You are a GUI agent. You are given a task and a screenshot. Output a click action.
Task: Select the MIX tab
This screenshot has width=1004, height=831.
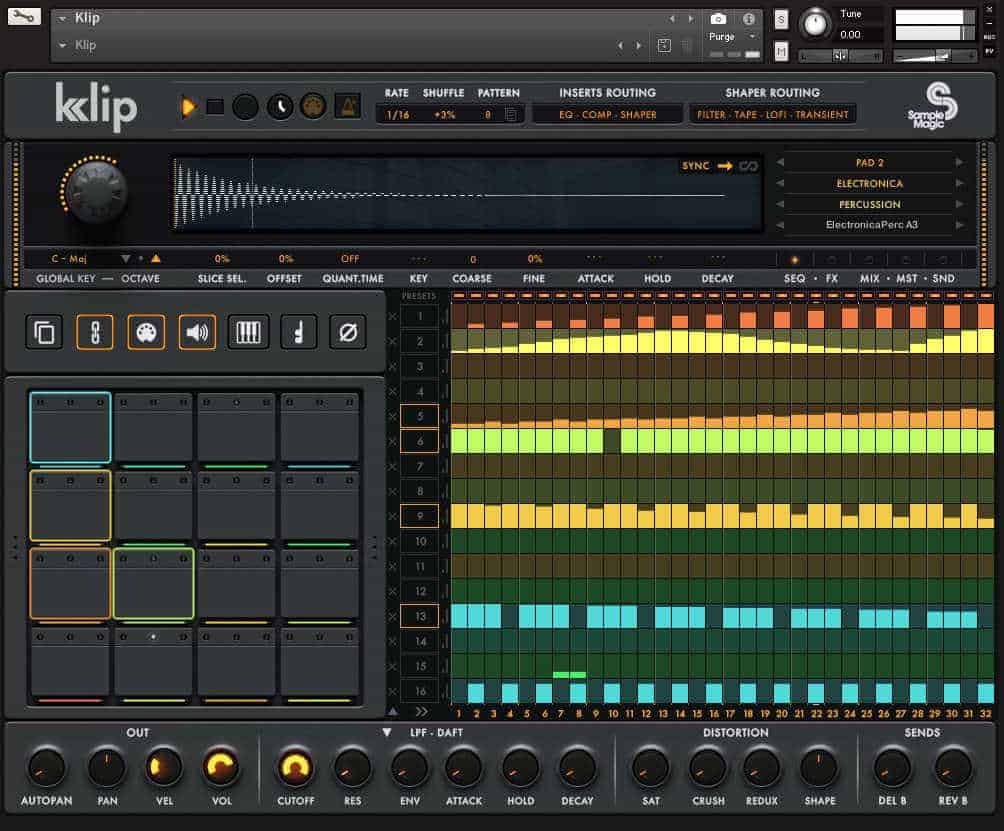(x=869, y=278)
